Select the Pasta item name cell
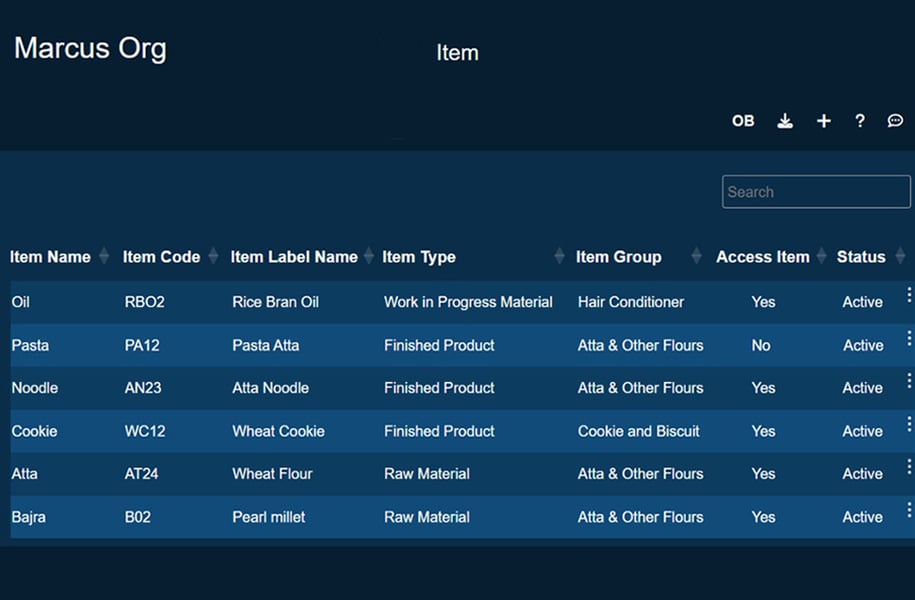 click(30, 345)
